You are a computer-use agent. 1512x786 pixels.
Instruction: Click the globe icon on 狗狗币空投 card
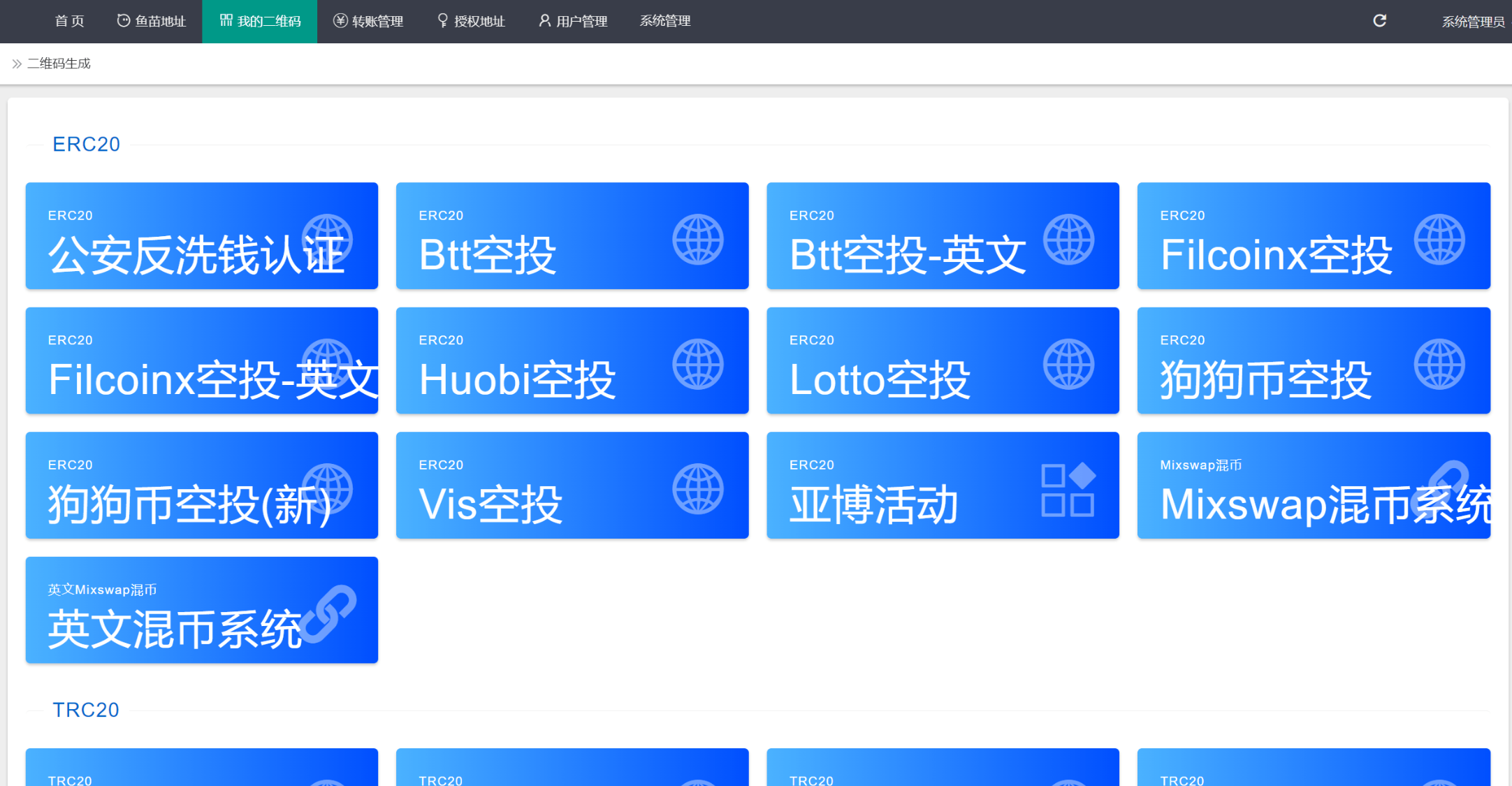pos(1439,364)
